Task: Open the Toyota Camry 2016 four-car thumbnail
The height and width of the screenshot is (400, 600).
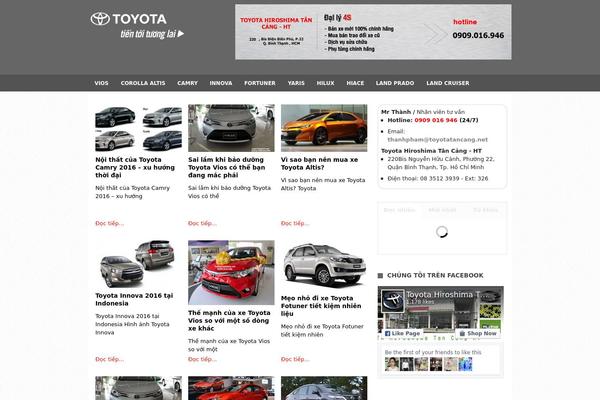Action: (x=139, y=128)
